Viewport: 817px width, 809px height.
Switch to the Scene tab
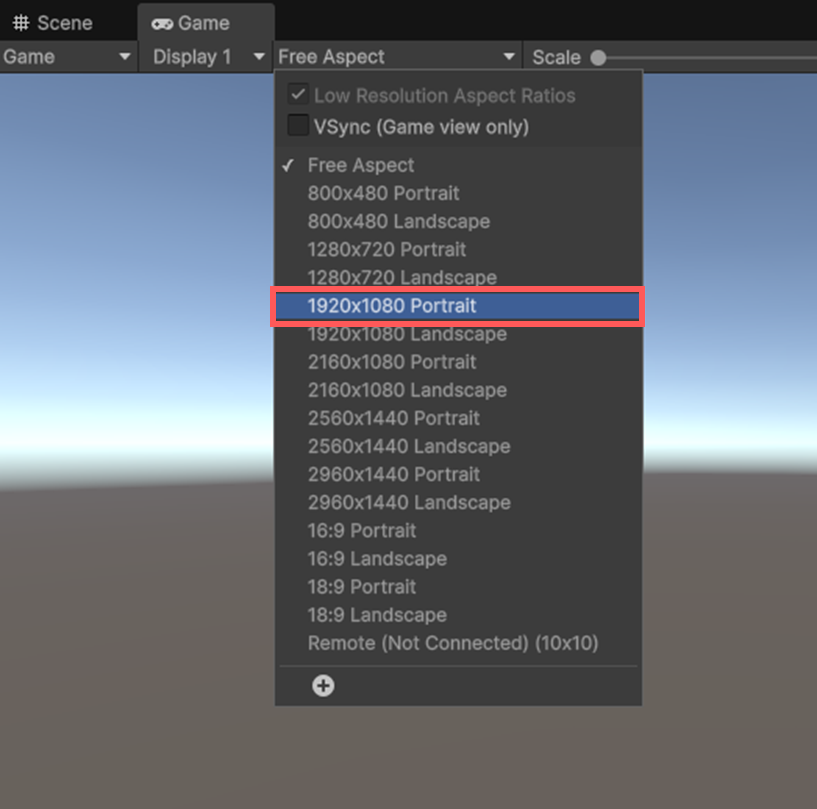click(x=53, y=22)
